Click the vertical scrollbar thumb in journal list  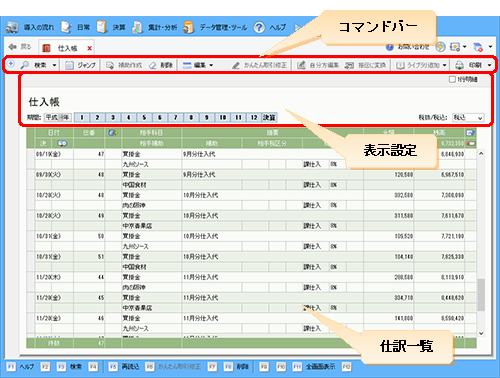pyautogui.click(x=481, y=295)
